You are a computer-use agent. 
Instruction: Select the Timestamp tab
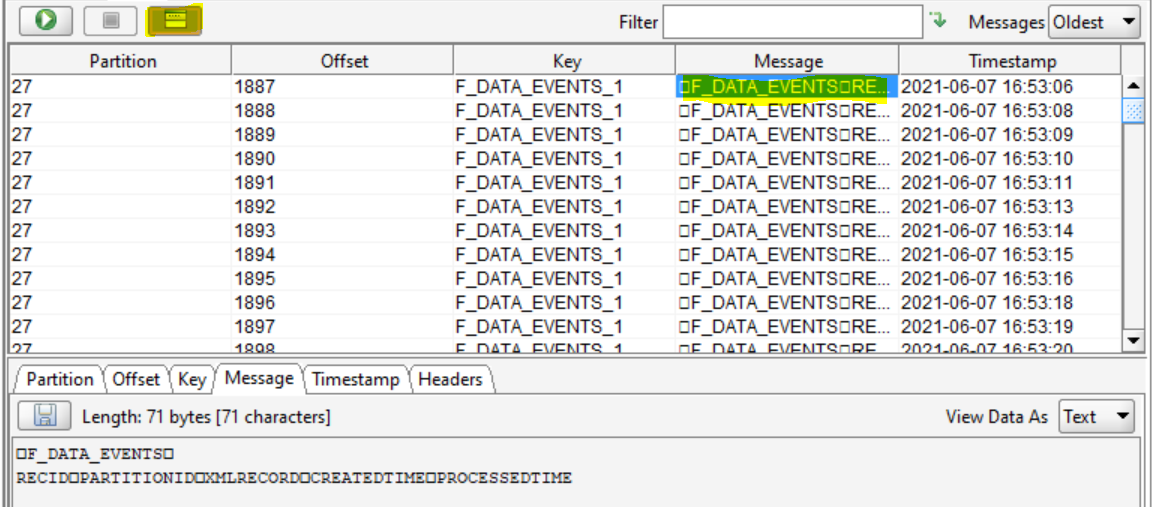[x=355, y=379]
